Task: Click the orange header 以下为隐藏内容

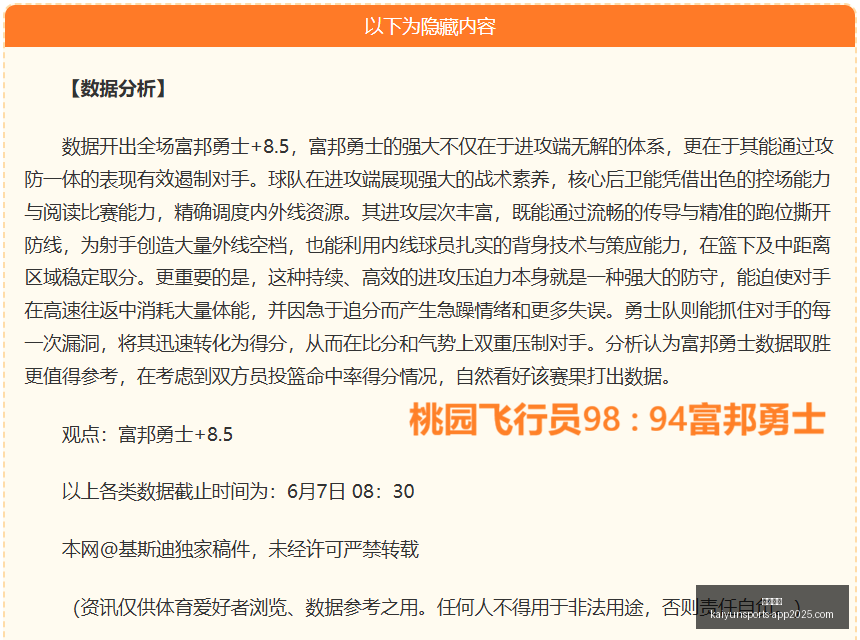Action: pos(430,26)
